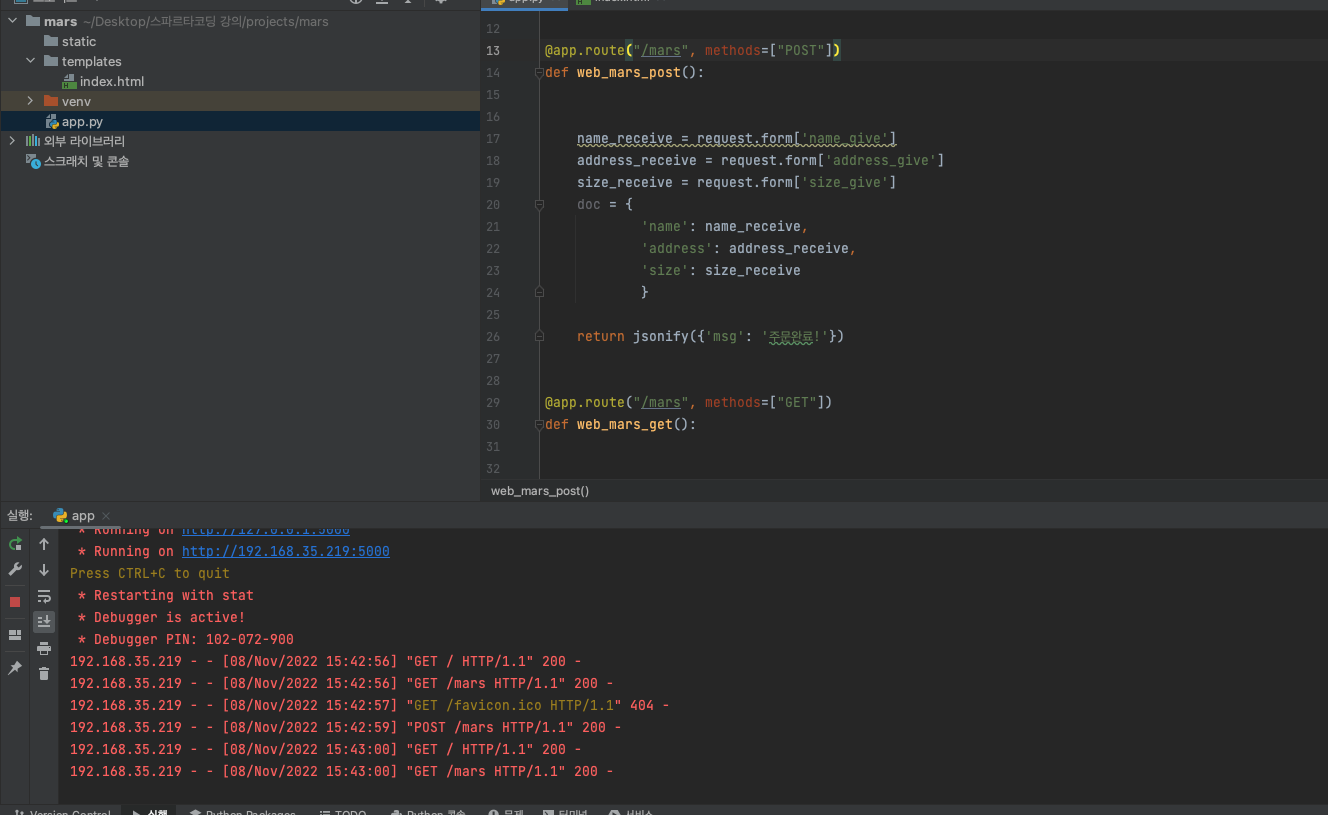
Task: Collapse the templates folder
Action: tap(30, 61)
